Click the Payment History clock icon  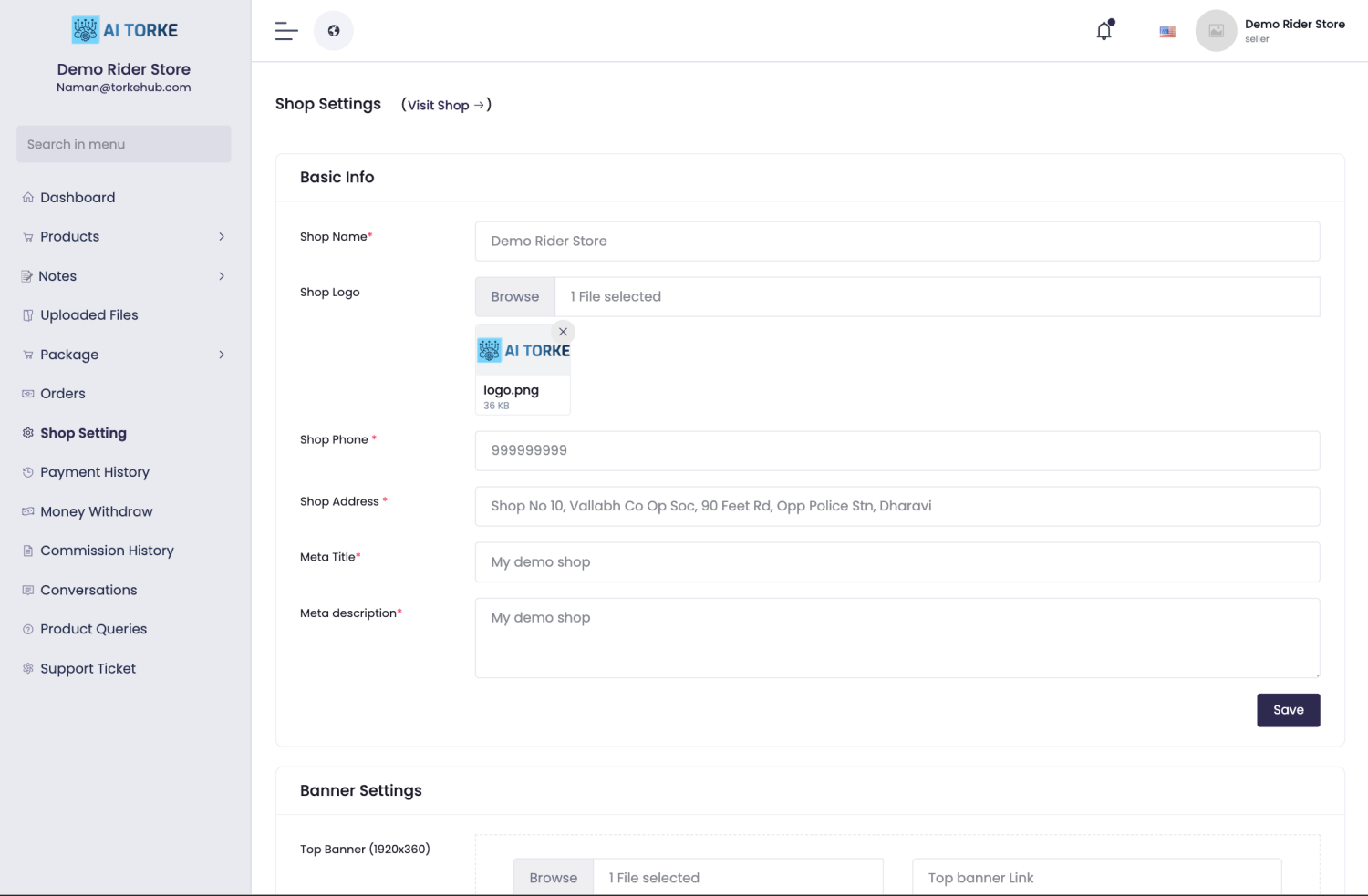[28, 472]
